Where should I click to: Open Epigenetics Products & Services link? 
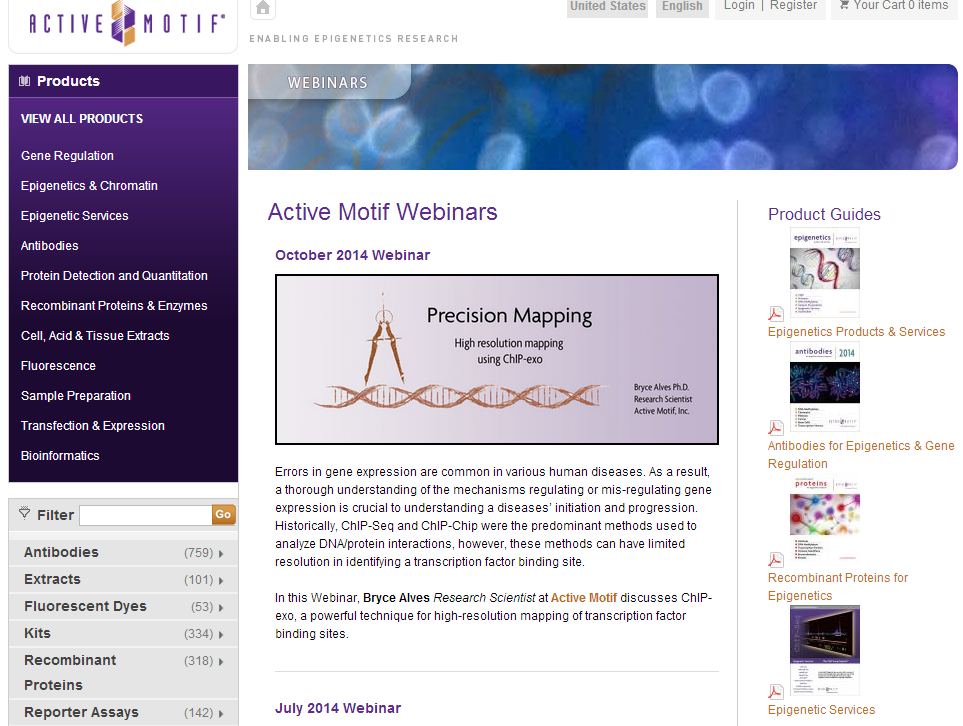(856, 332)
